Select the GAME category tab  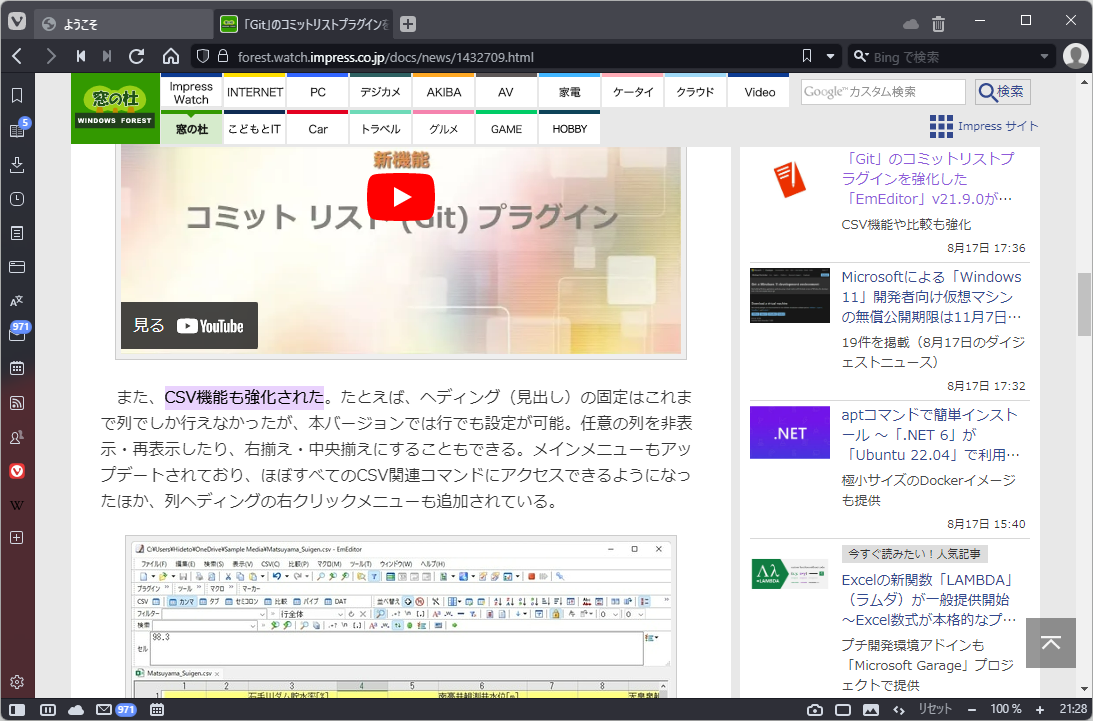point(506,129)
